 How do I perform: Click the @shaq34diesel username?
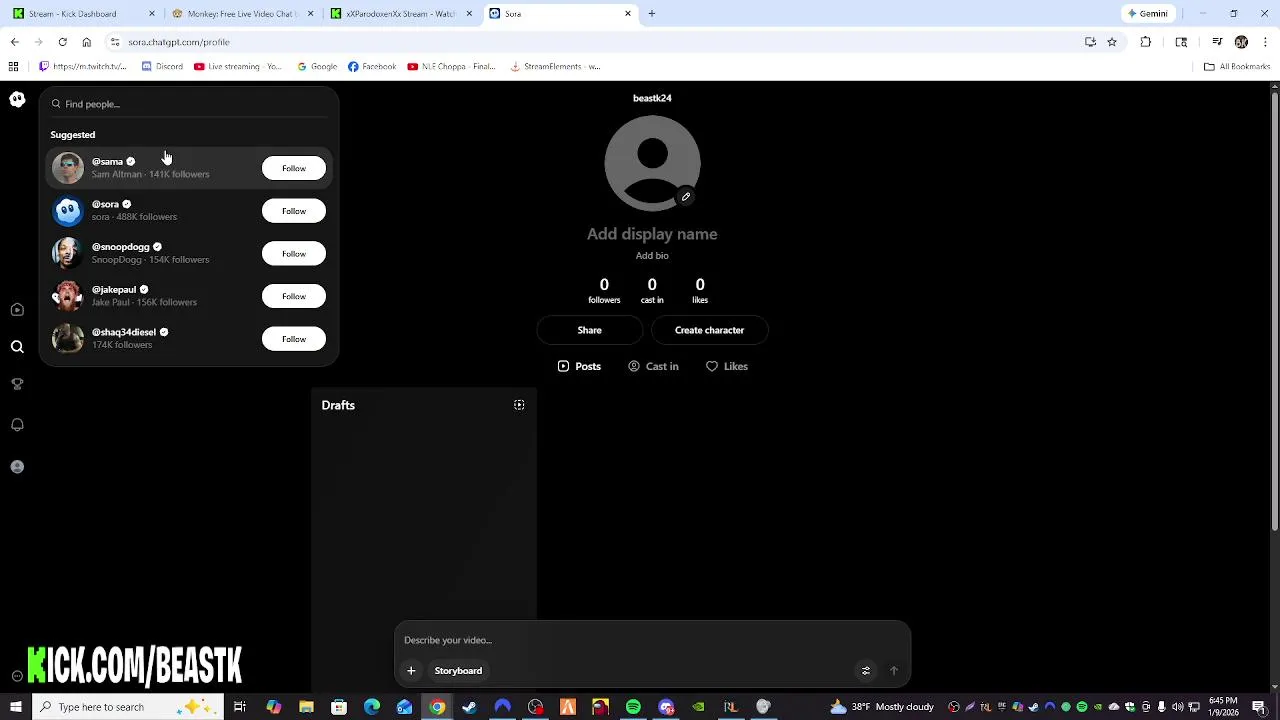coord(124,332)
